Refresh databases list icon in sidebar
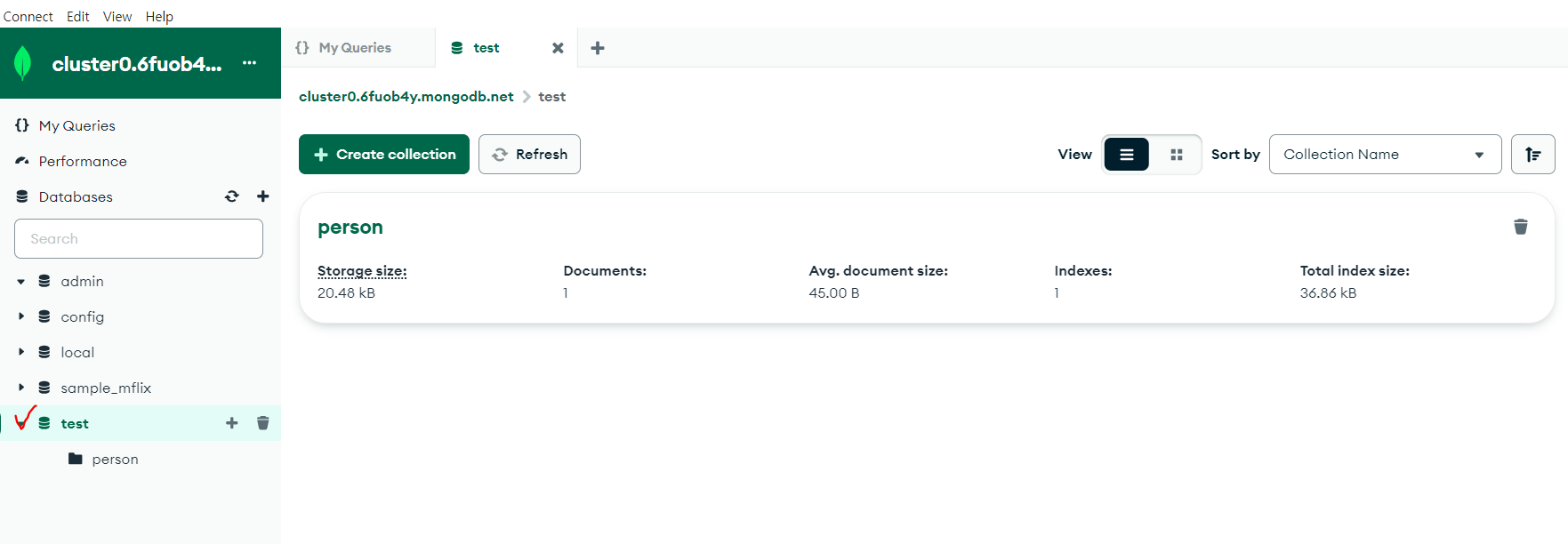 click(x=232, y=196)
